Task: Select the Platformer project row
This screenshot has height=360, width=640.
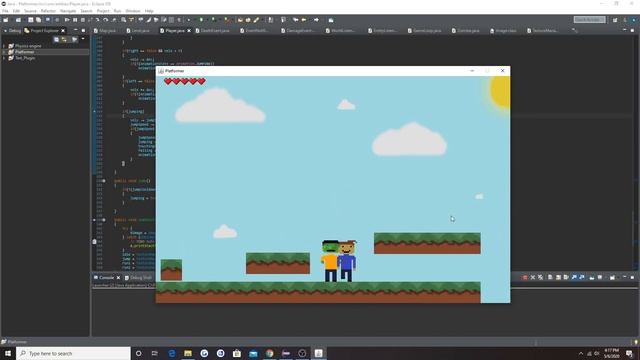Action: tap(45, 52)
